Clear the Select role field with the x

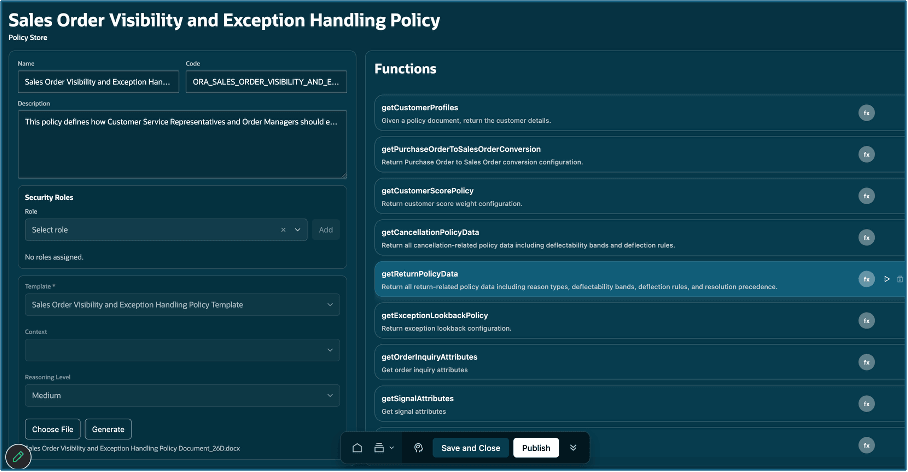[283, 230]
